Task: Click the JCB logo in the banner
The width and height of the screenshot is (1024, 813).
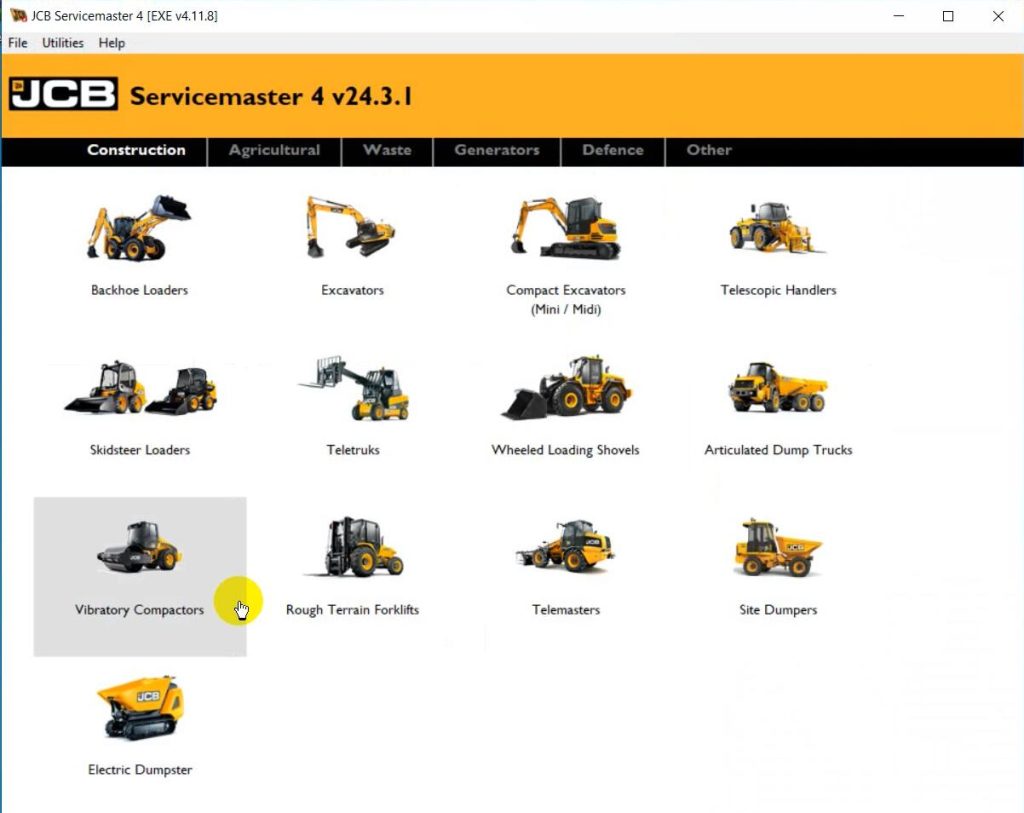Action: pos(63,93)
